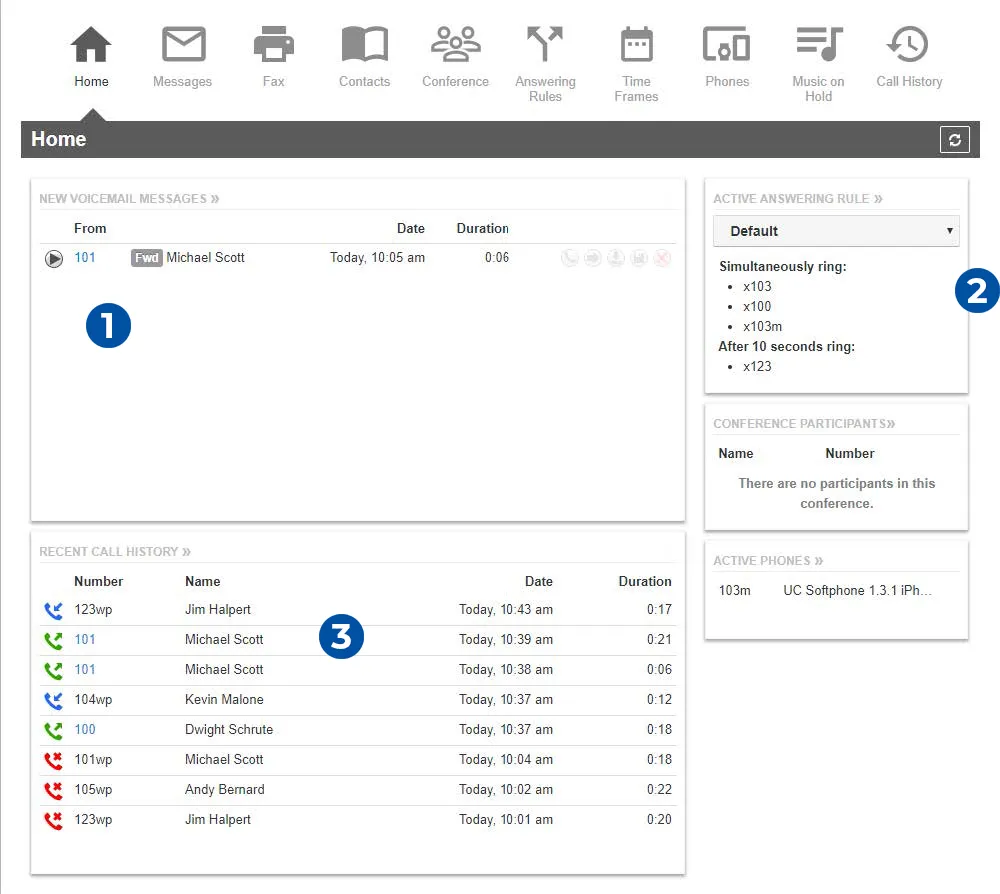Click outbound call icon for the 10:38 am call
The width and height of the screenshot is (1000, 894).
click(x=54, y=670)
